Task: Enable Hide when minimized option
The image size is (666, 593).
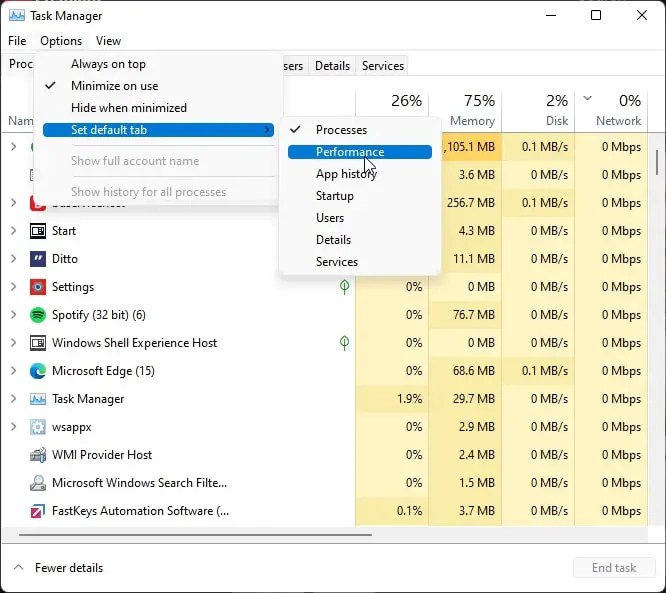Action: click(x=128, y=108)
